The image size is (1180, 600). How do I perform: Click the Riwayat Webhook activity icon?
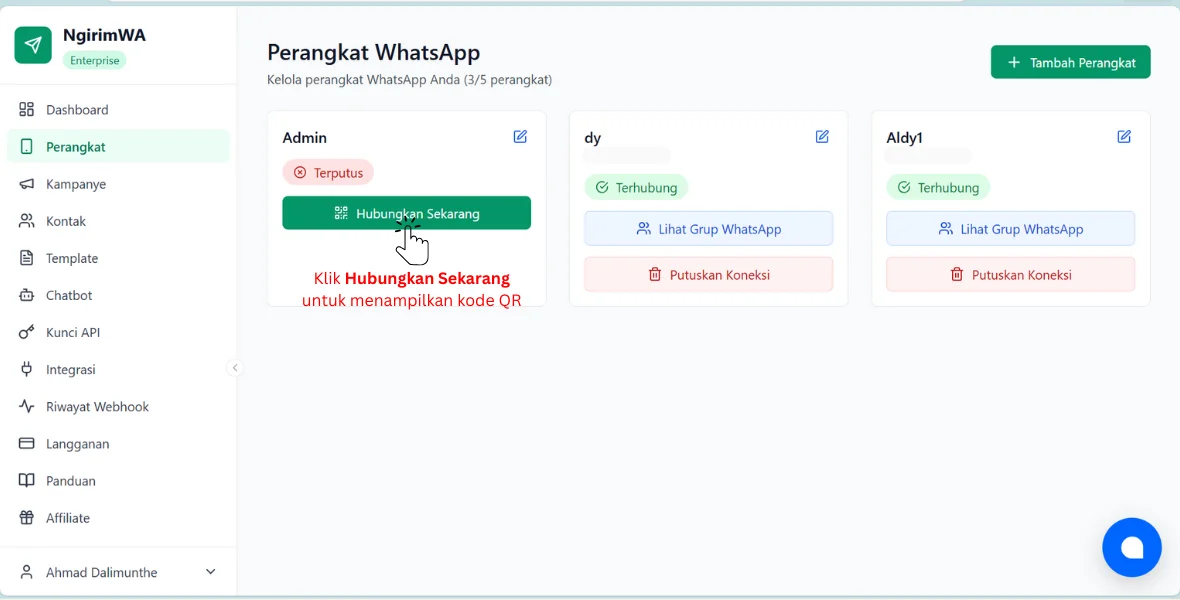click(x=26, y=407)
